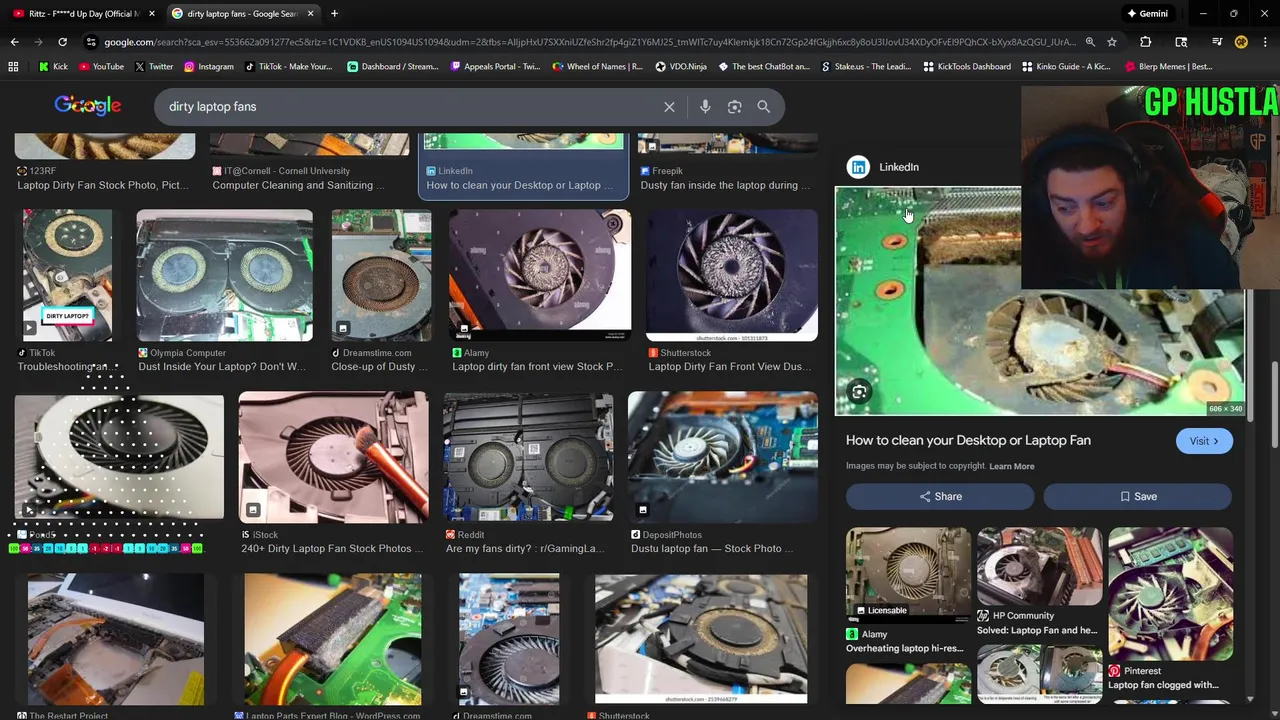Click the Google logo
The image size is (1280, 720).
coord(88,106)
